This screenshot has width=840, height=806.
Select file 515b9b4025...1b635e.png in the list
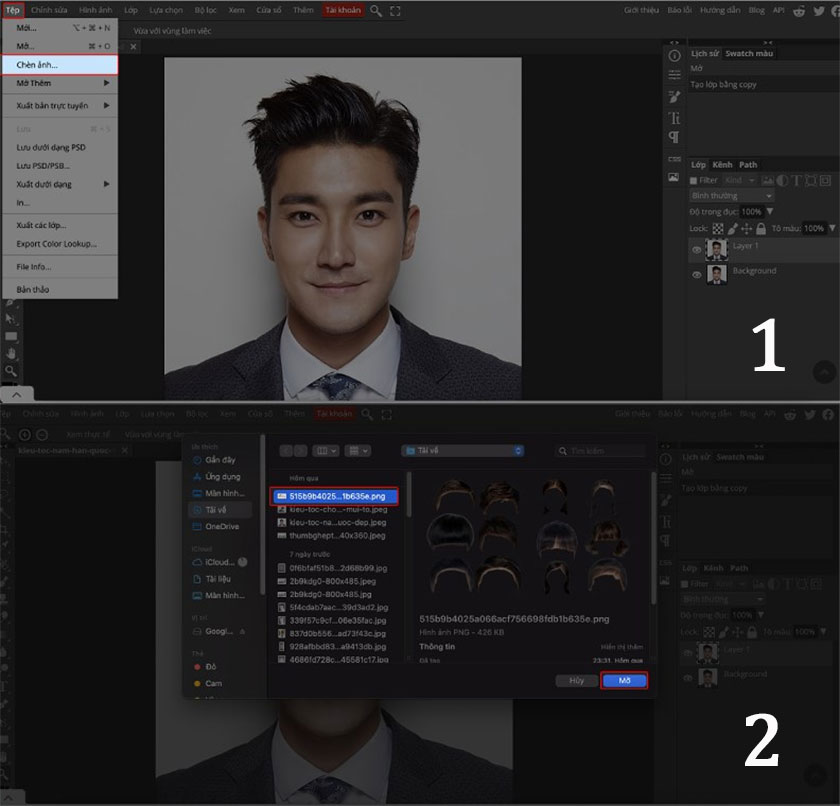pyautogui.click(x=335, y=496)
